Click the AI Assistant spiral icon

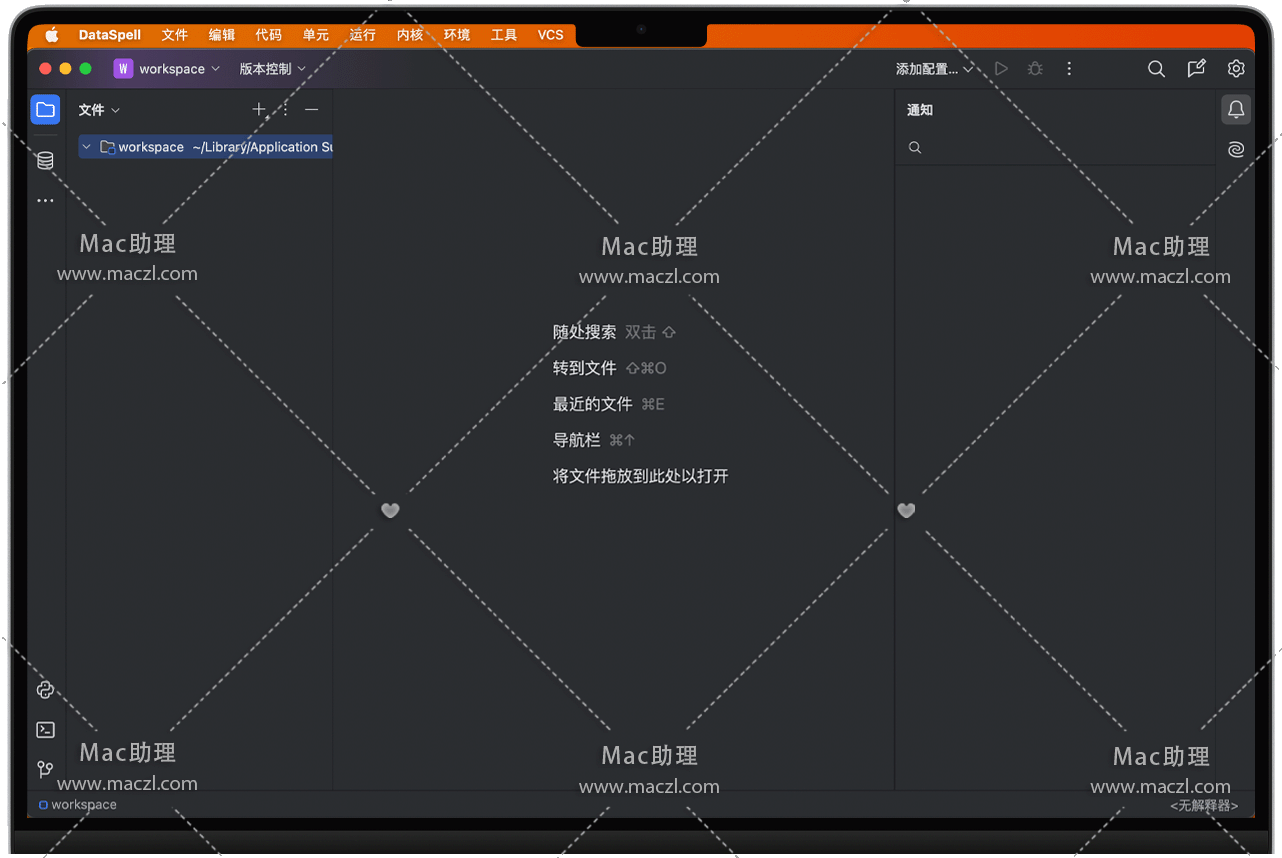pyautogui.click(x=1236, y=149)
